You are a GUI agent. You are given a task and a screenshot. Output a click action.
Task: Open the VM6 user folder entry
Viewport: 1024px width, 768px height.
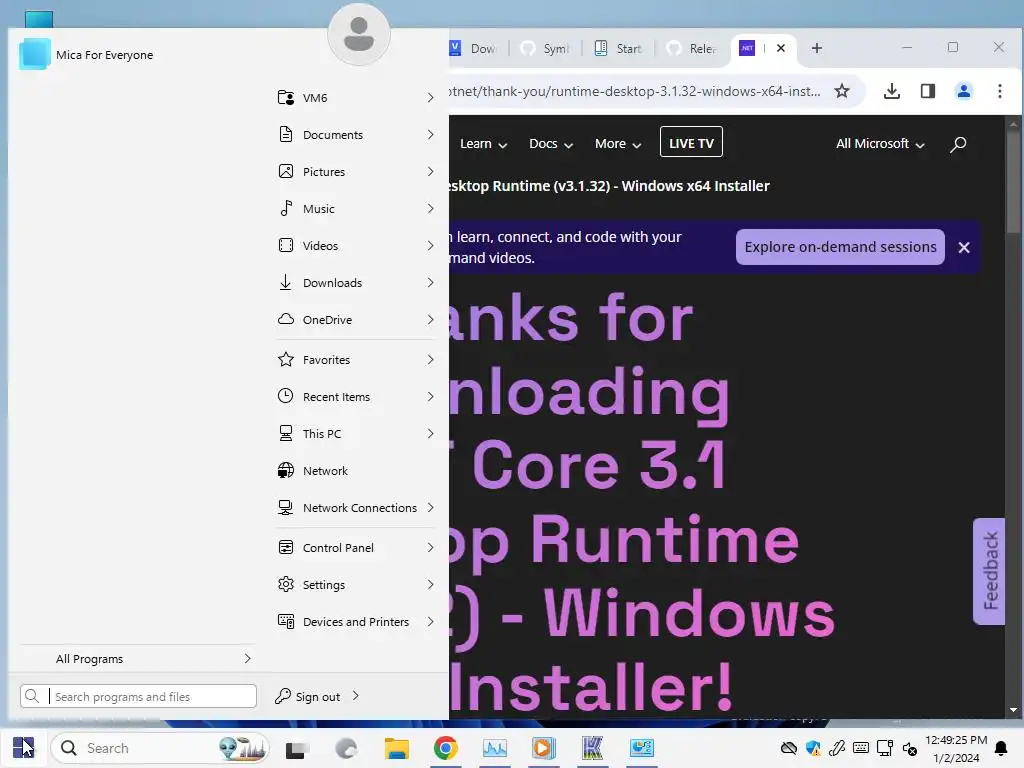356,98
